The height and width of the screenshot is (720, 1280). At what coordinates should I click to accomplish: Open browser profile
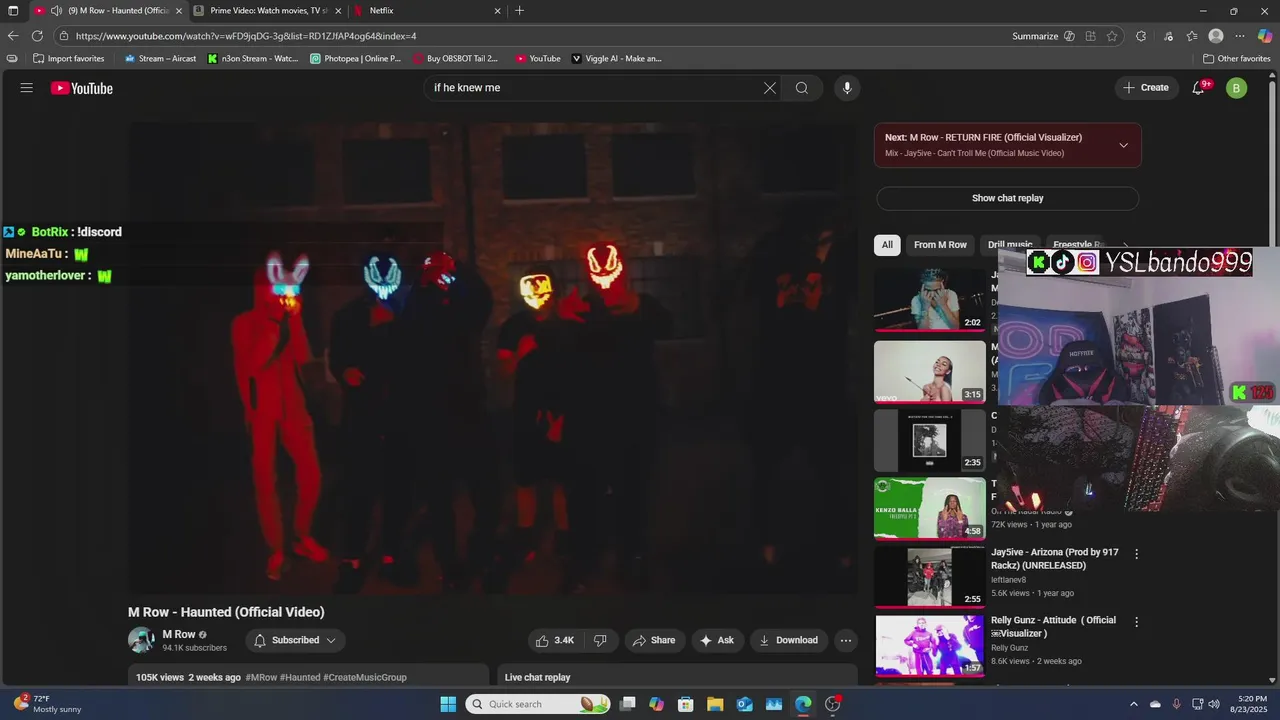click(1216, 36)
